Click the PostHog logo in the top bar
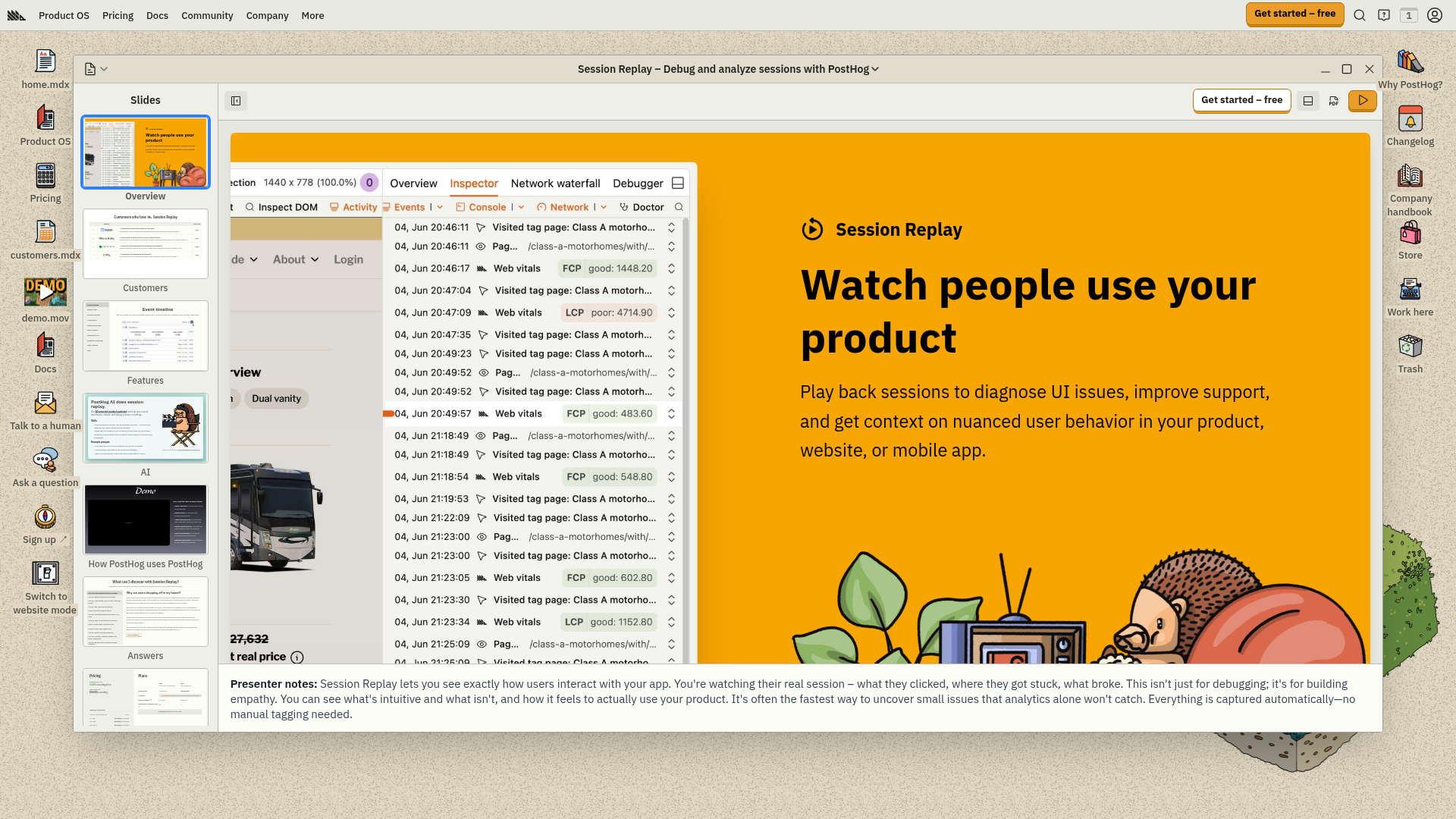 click(16, 15)
